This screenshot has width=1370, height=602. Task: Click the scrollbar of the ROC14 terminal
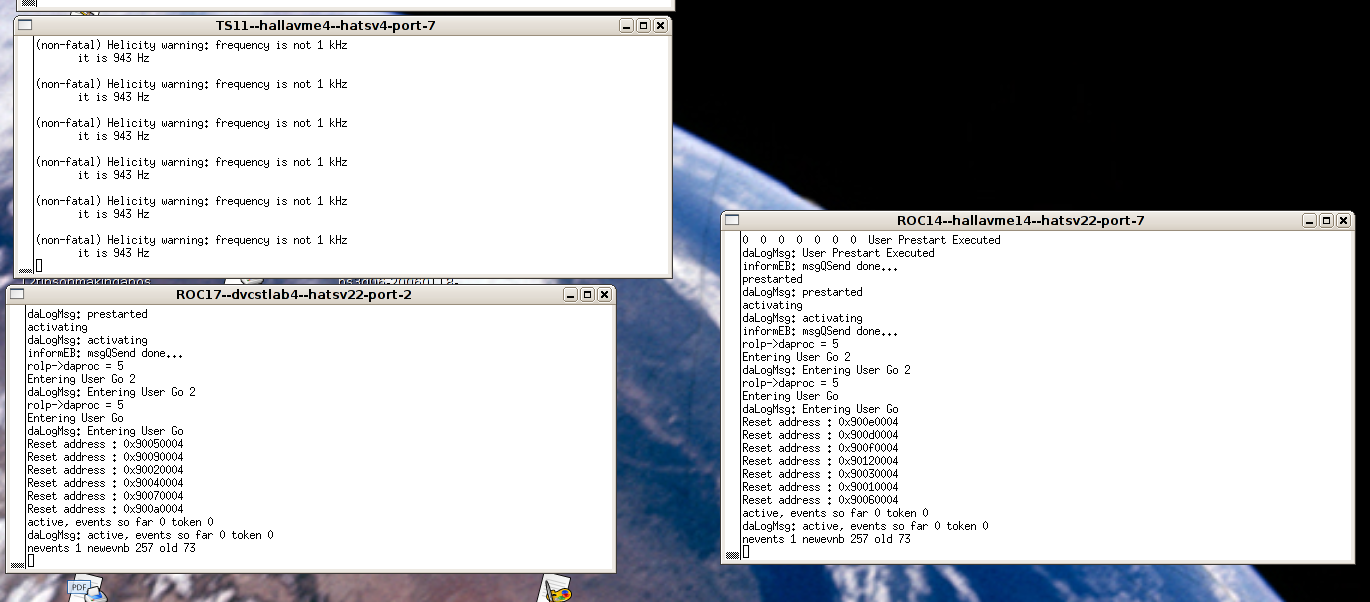pyautogui.click(x=732, y=396)
